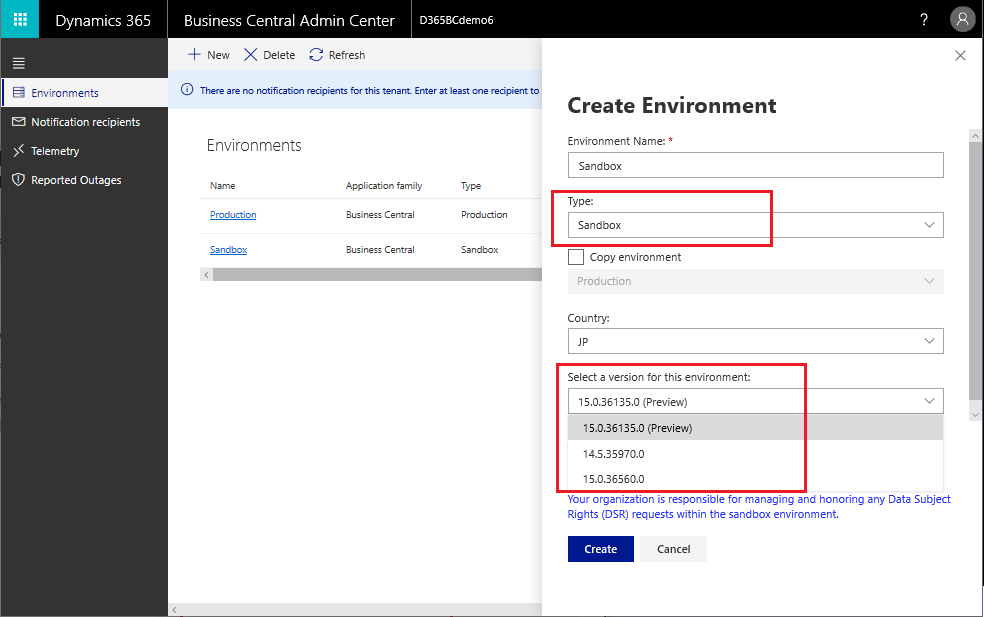Click Business Central Admin Center title

tap(289, 20)
